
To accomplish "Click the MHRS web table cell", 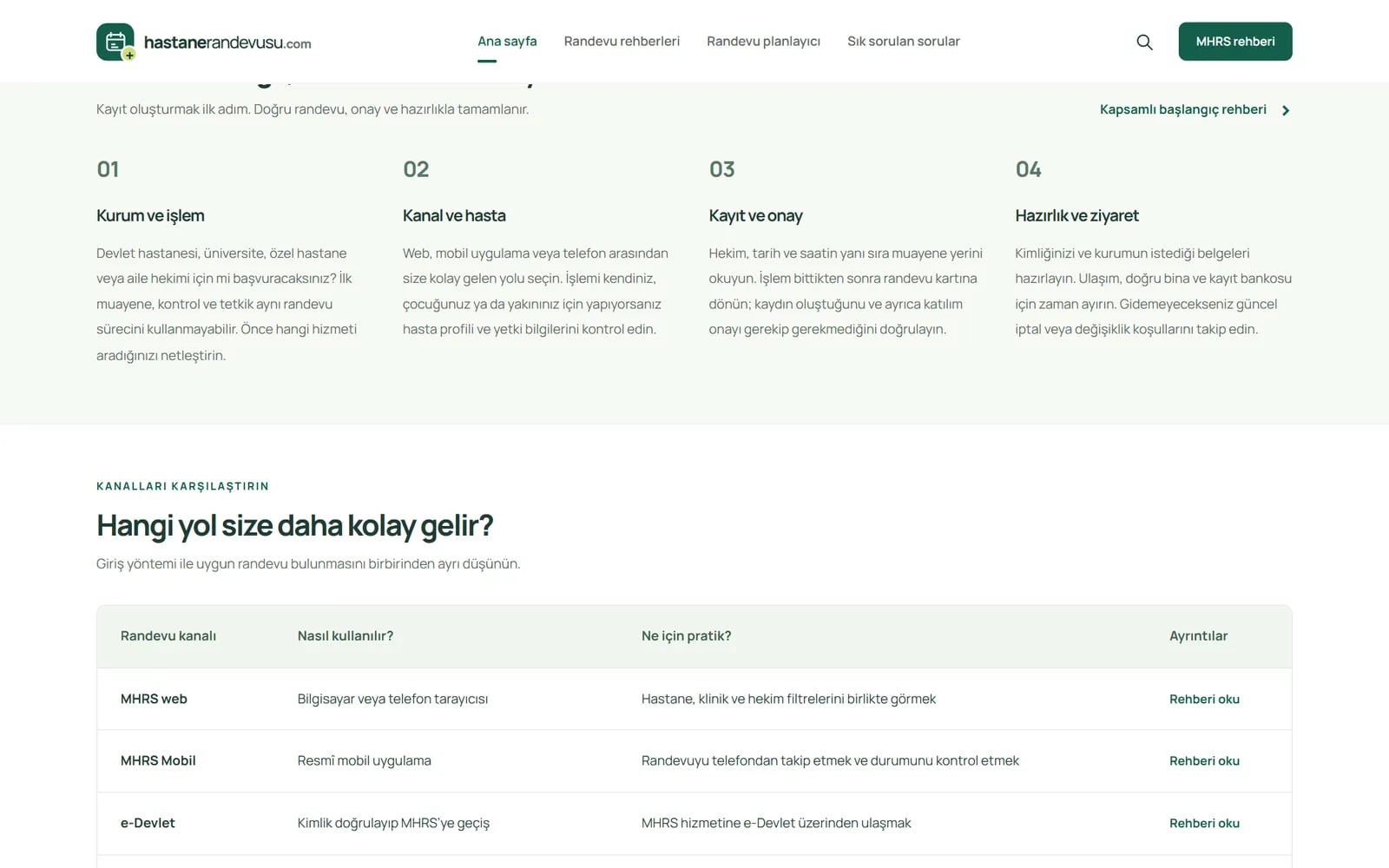I will (154, 700).
